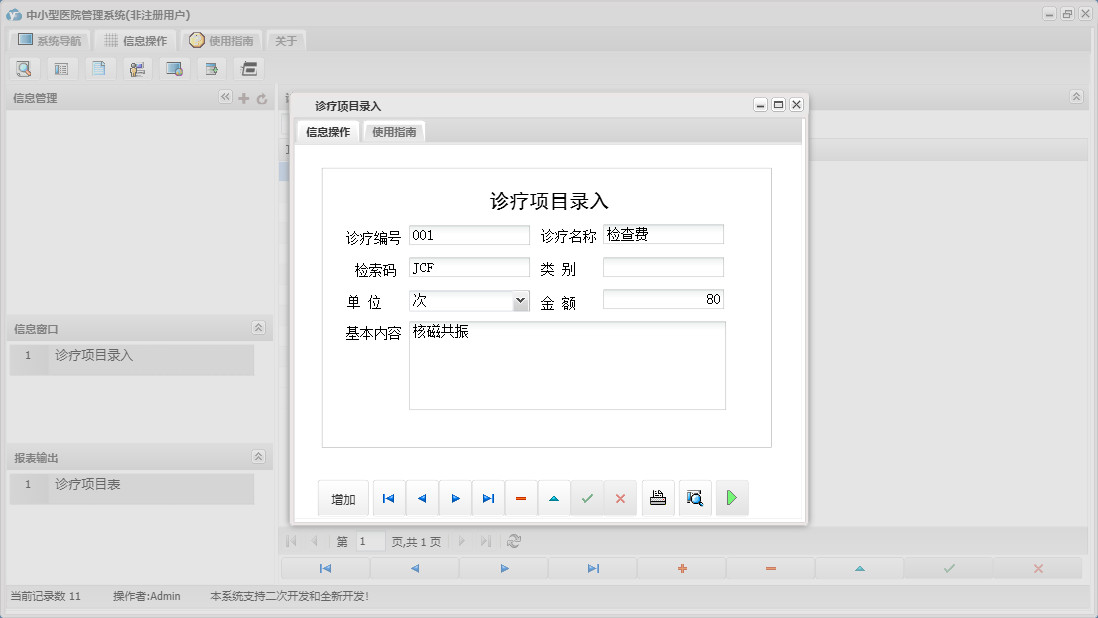
Task: Open the 系统导航 menu
Action: (47, 41)
